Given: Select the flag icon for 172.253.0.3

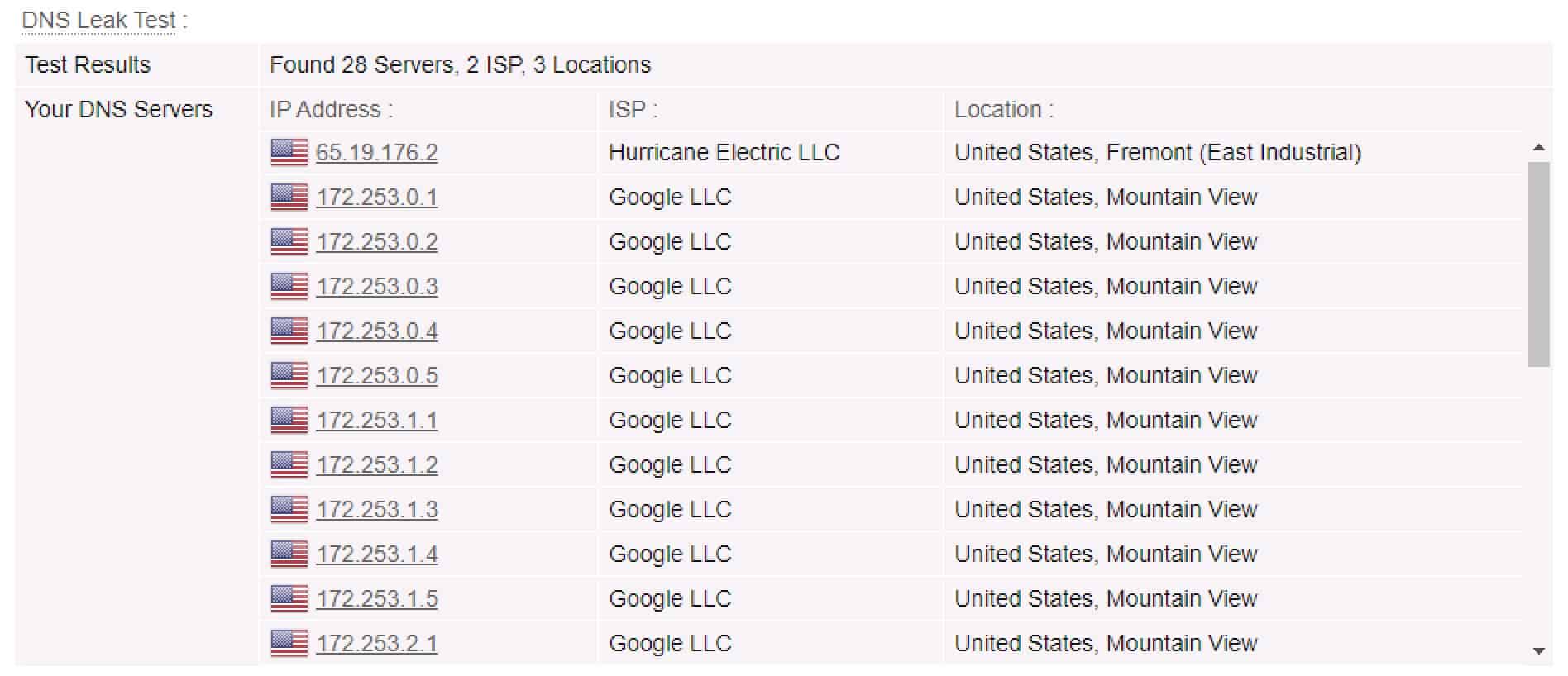Looking at the screenshot, I should point(289,286).
